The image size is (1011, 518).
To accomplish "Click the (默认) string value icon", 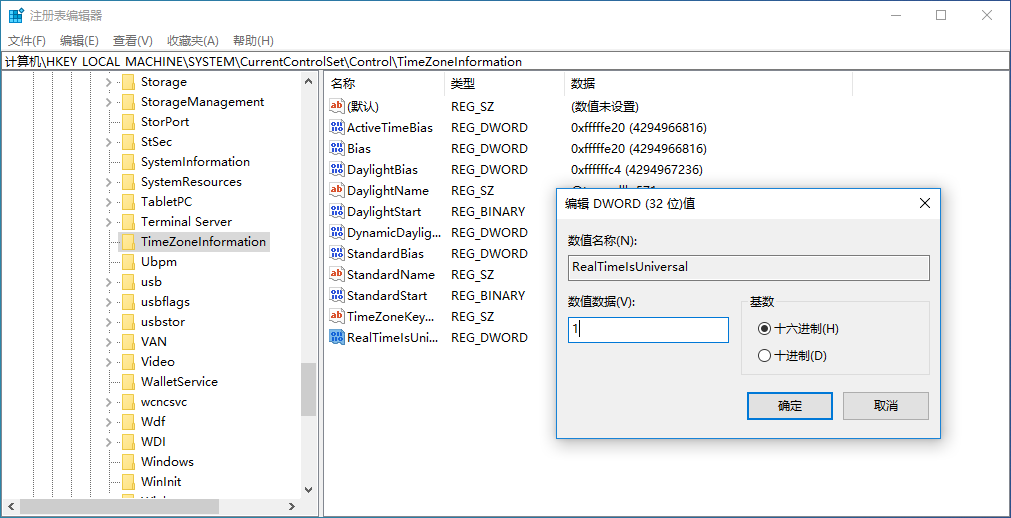I will 337,106.
